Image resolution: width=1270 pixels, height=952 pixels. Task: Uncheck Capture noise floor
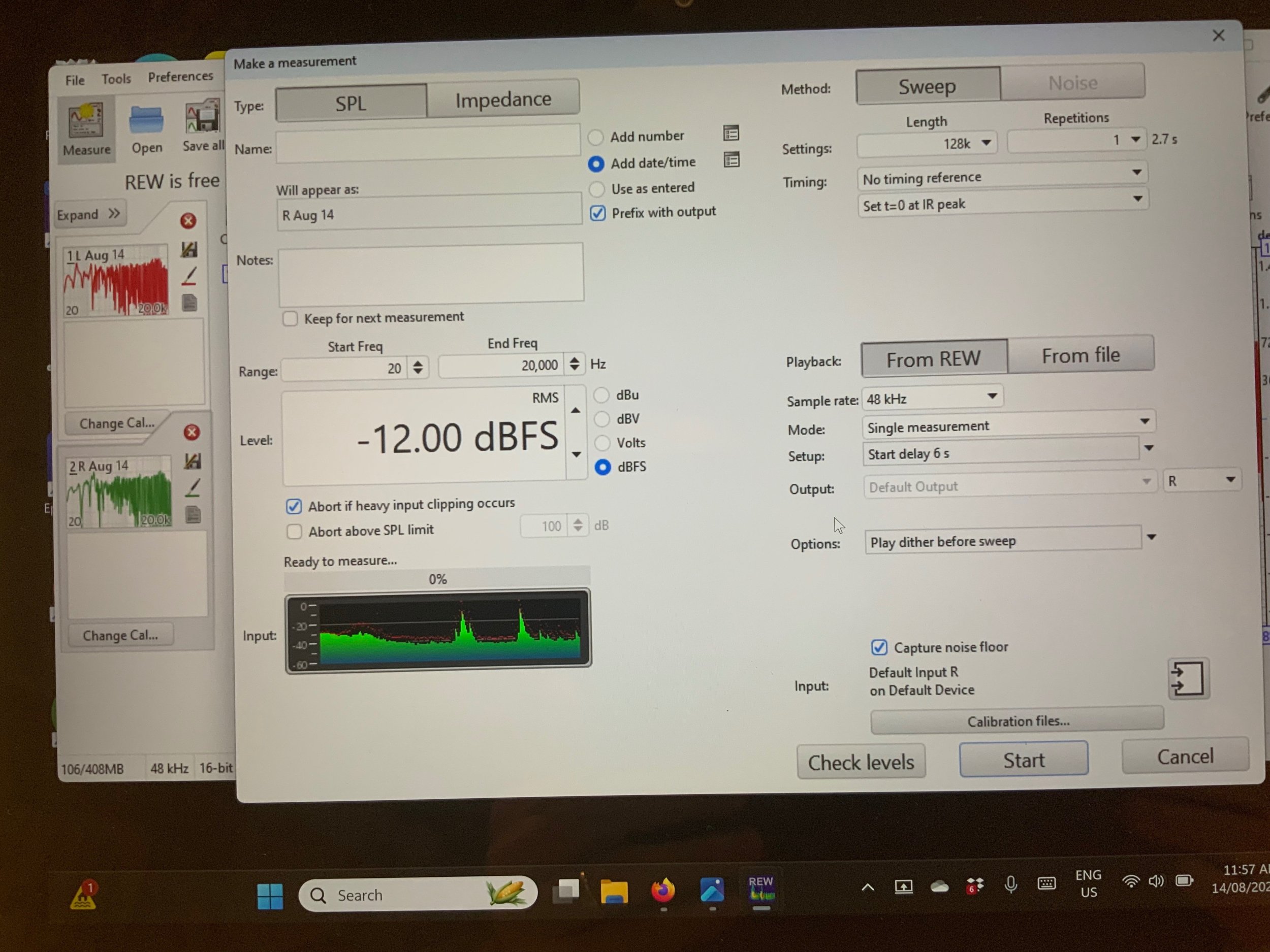(879, 648)
